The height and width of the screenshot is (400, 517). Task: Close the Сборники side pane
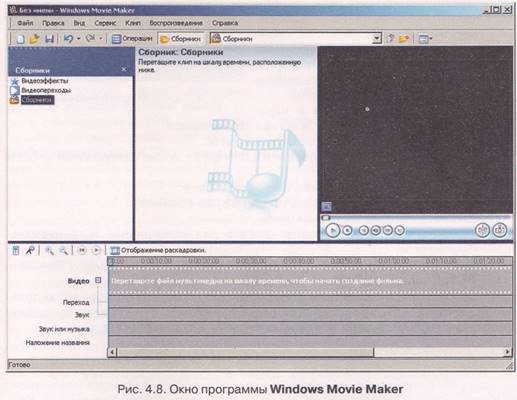(x=124, y=69)
